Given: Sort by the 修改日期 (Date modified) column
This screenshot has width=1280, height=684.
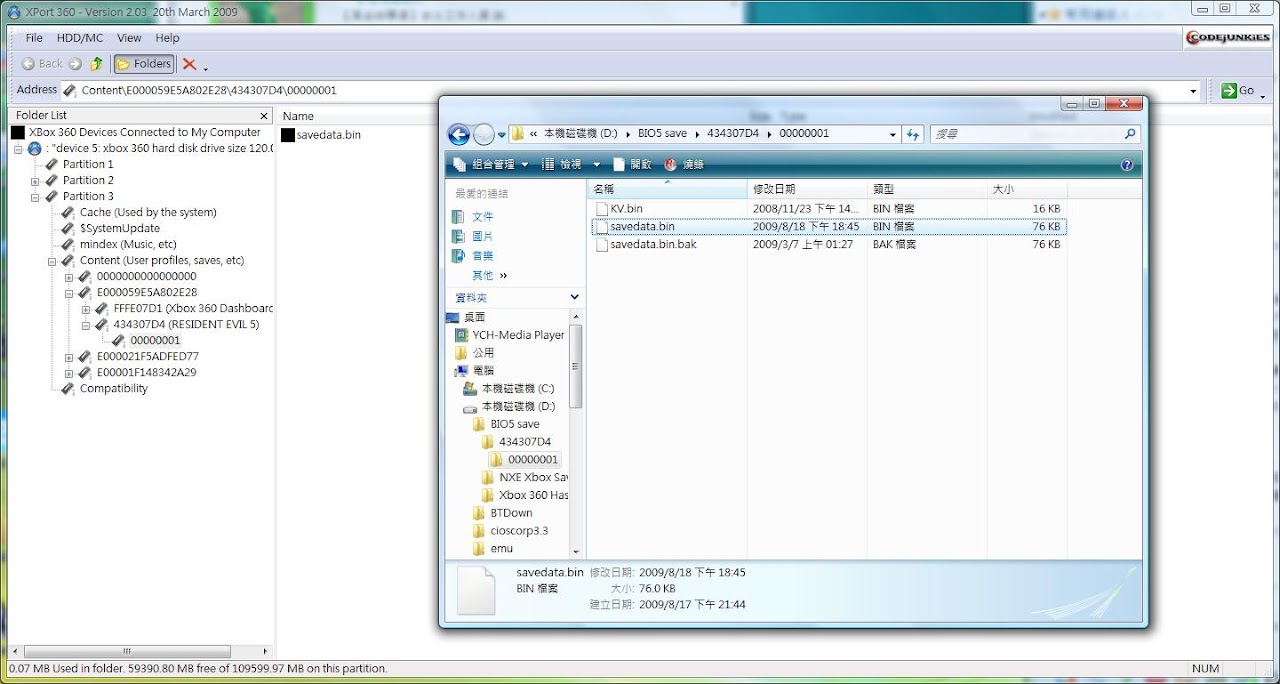Looking at the screenshot, I should 807,189.
